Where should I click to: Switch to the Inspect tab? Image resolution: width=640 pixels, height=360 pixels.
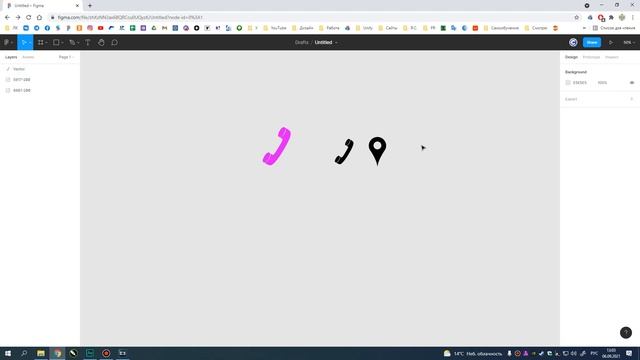click(x=611, y=57)
